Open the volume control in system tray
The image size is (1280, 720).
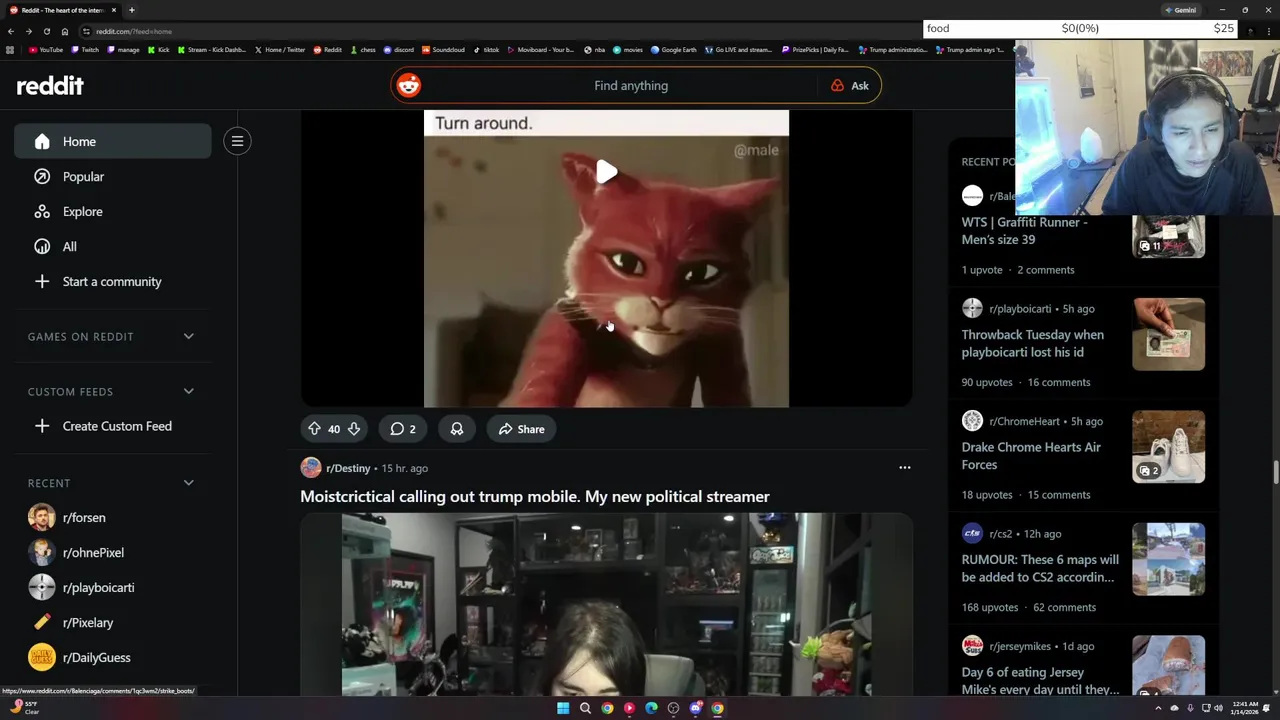pos(1218,708)
